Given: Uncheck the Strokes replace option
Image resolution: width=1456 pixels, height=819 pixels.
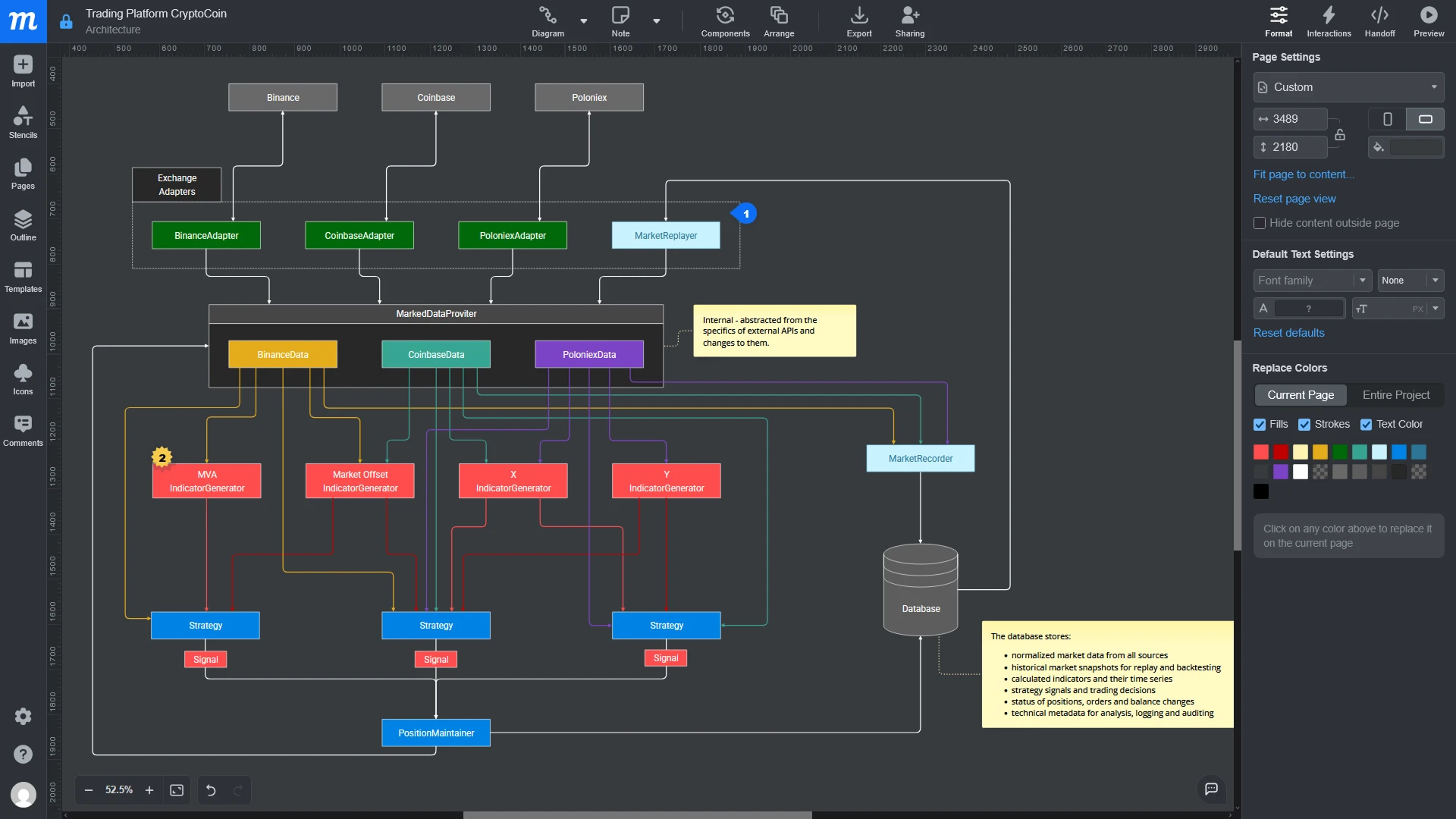Looking at the screenshot, I should 1306,425.
